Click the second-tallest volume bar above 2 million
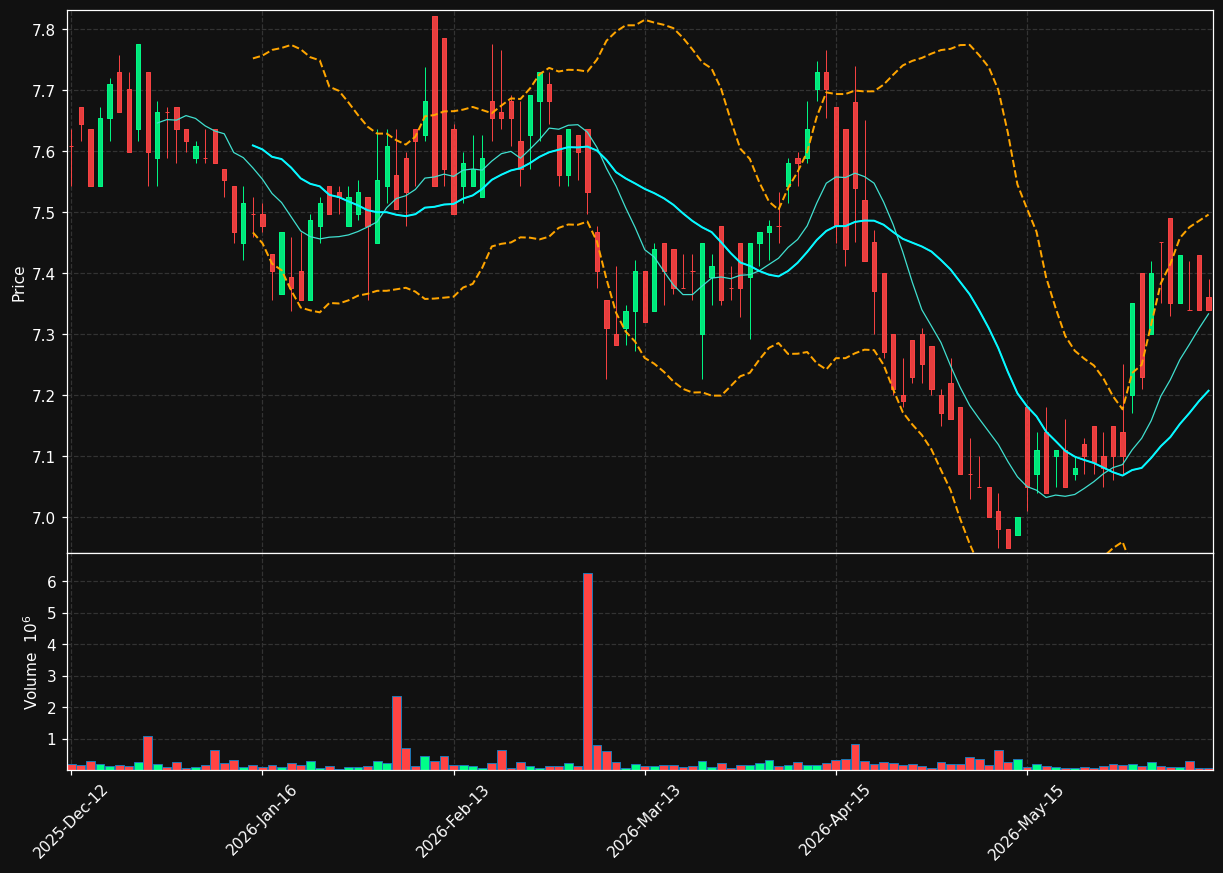The width and height of the screenshot is (1223, 873). click(397, 733)
